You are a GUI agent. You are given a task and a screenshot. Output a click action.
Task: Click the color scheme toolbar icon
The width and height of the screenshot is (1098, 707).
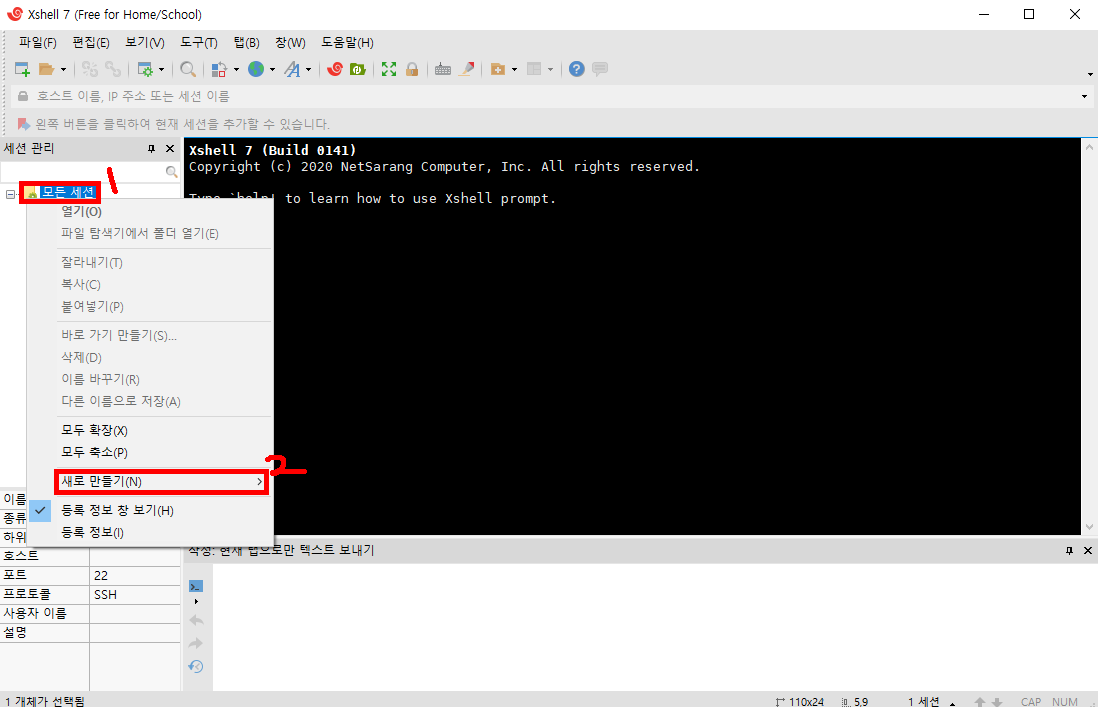(219, 69)
